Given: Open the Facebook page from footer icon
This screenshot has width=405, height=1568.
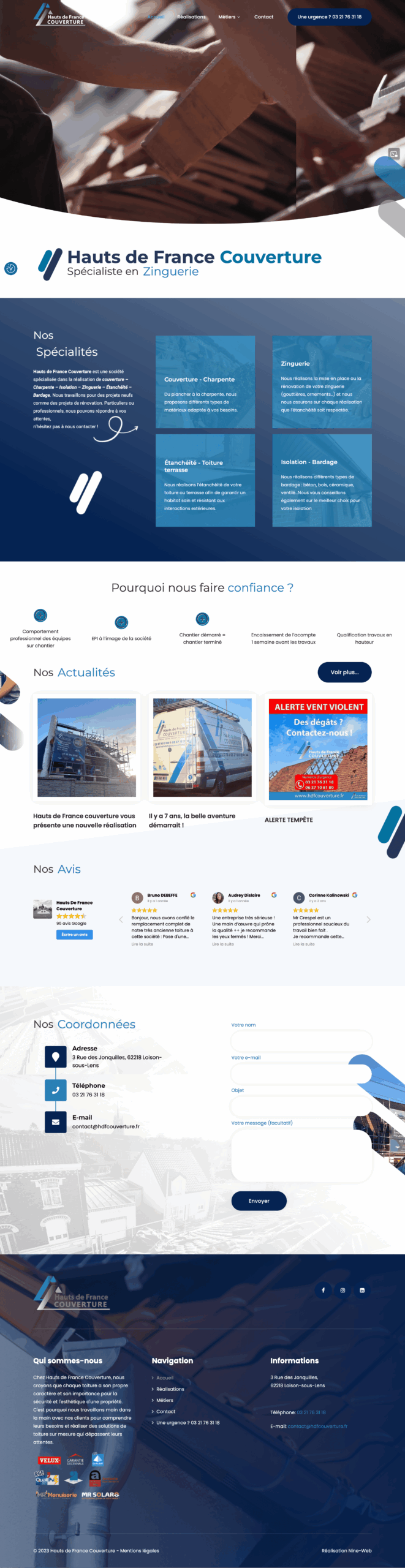Looking at the screenshot, I should [x=323, y=1290].
